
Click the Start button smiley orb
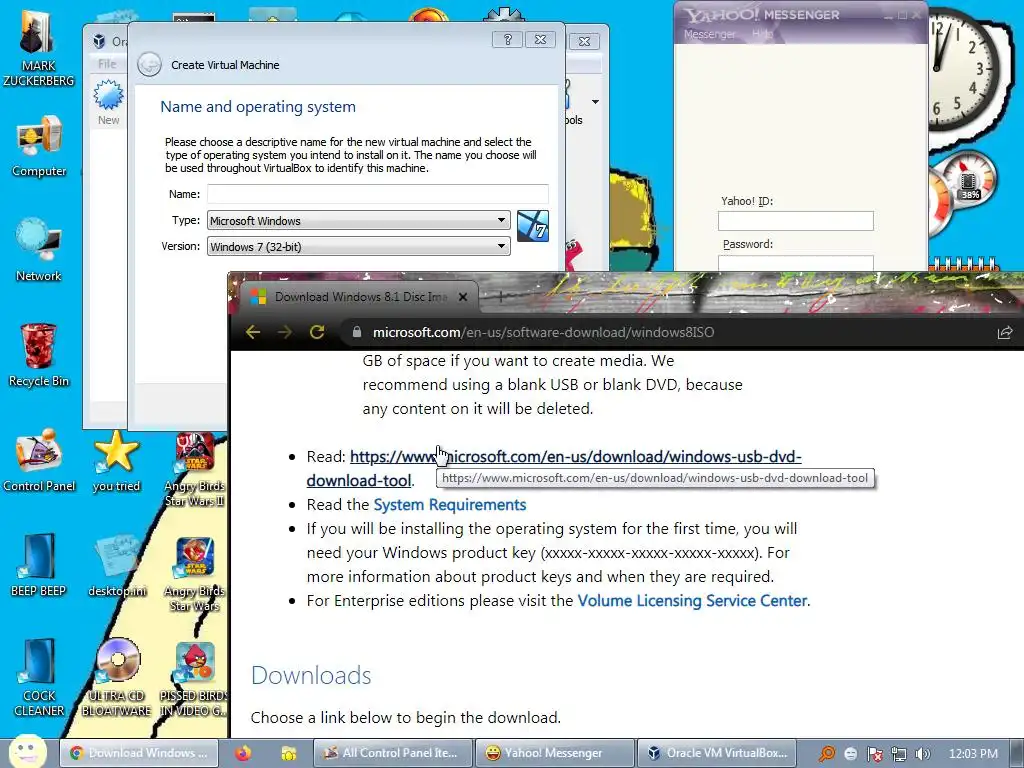(28, 751)
